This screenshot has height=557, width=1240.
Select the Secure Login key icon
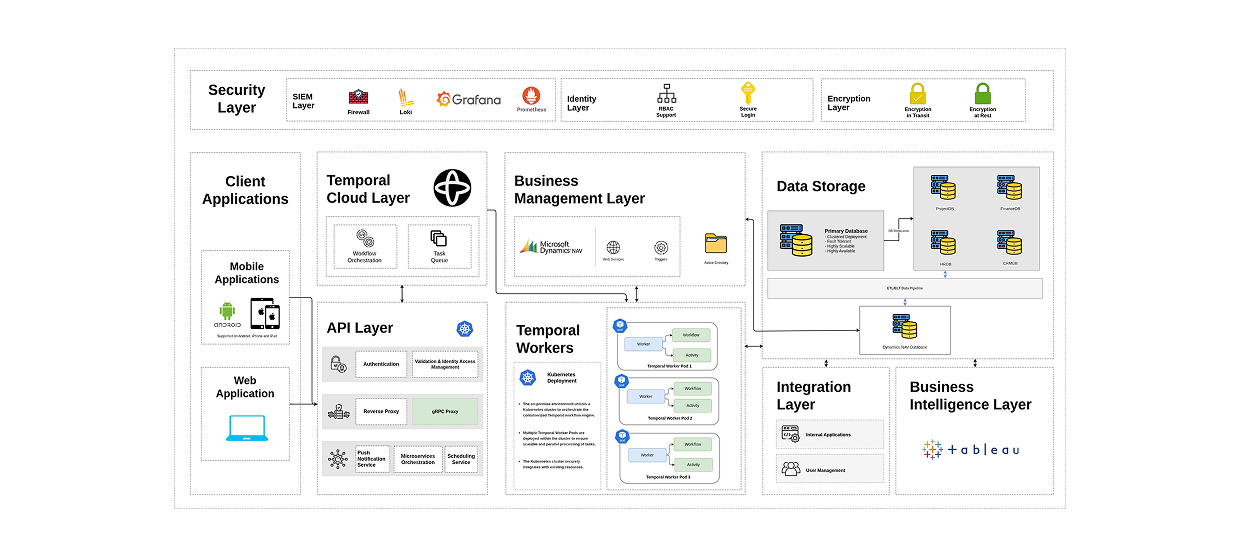click(x=747, y=93)
